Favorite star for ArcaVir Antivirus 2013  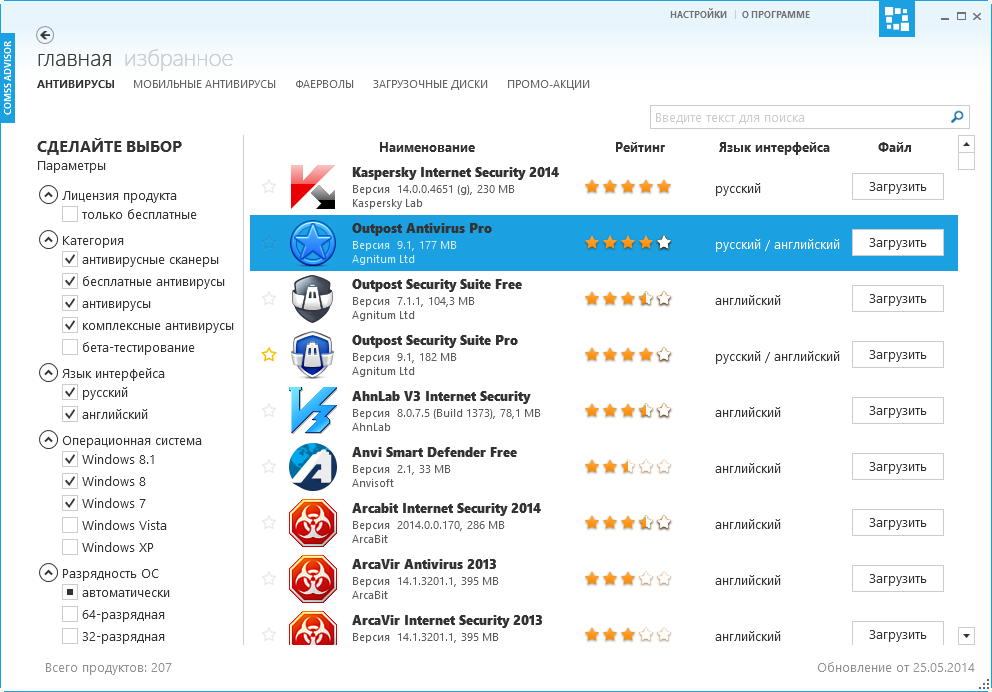(x=269, y=579)
